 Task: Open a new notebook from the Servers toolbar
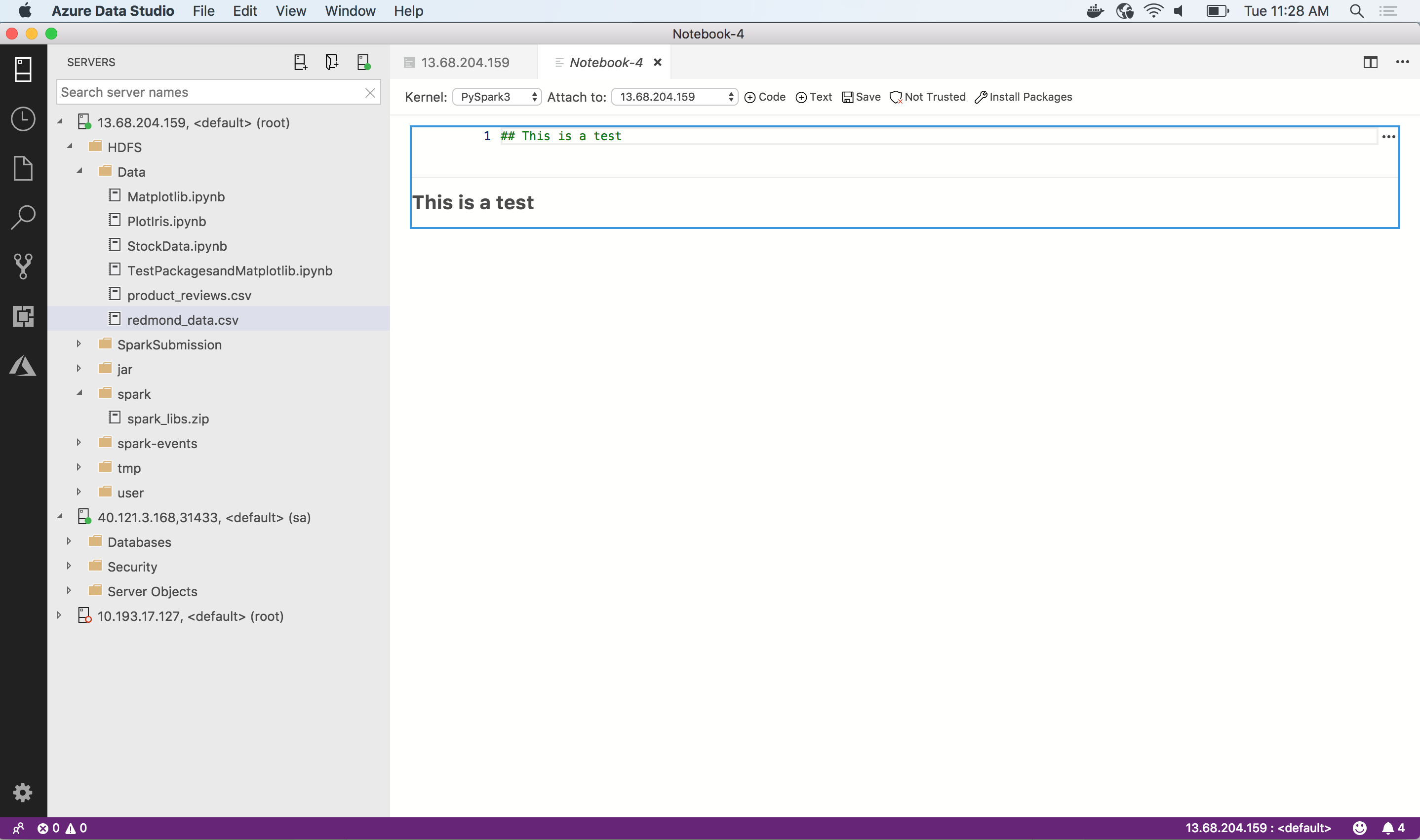tap(363, 62)
